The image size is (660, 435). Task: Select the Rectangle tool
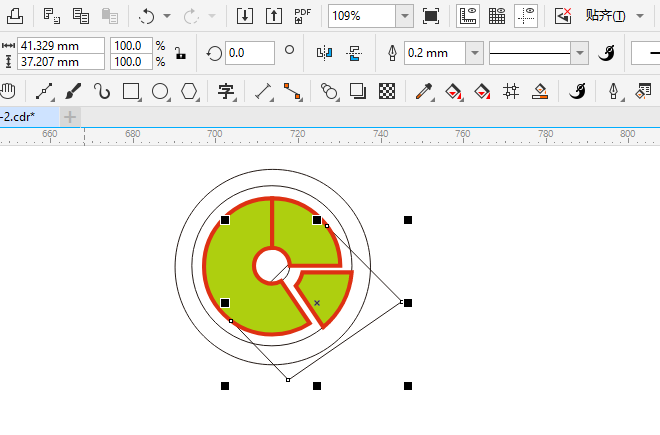coord(131,92)
